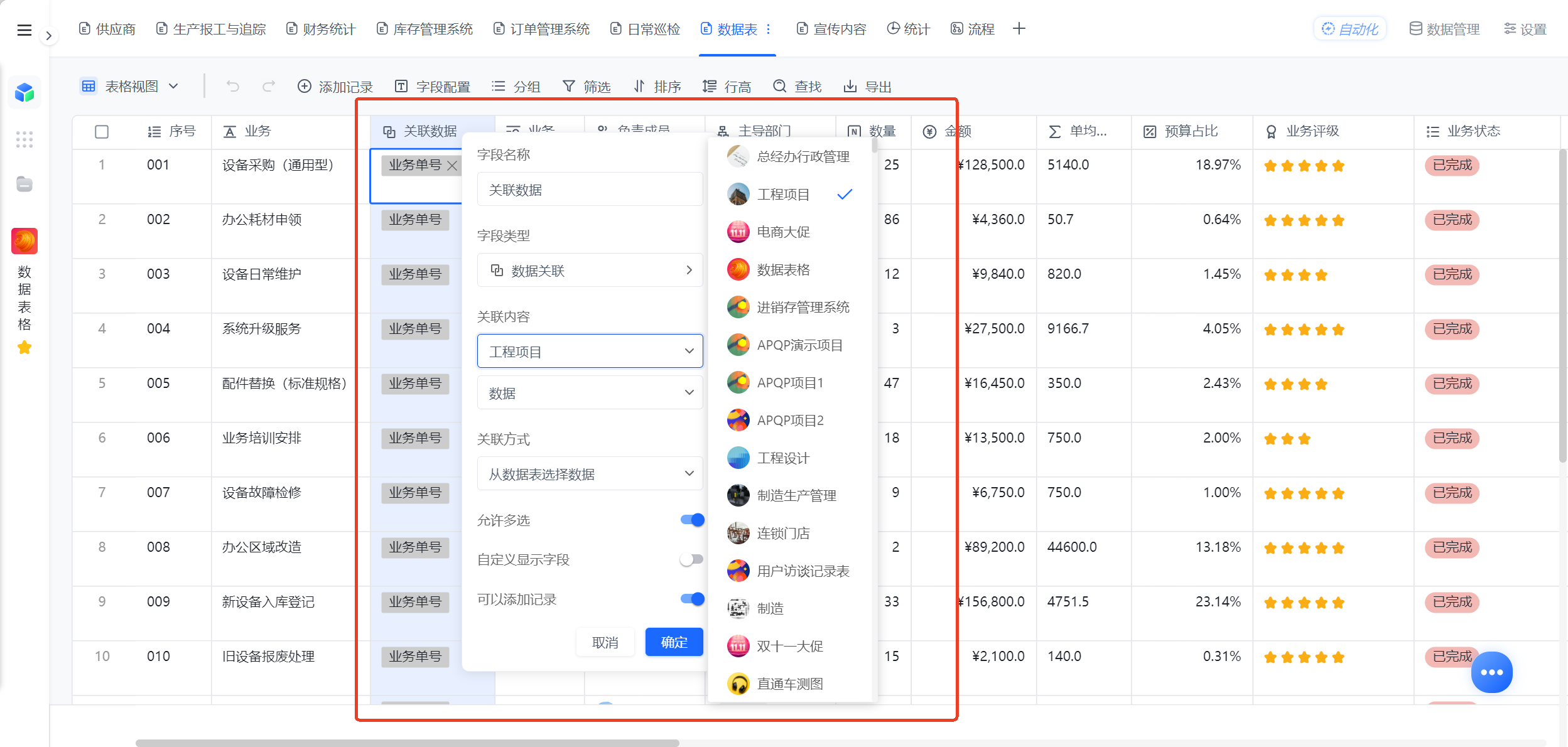Open the 行高 row height option
The width and height of the screenshot is (1568, 747).
(727, 86)
